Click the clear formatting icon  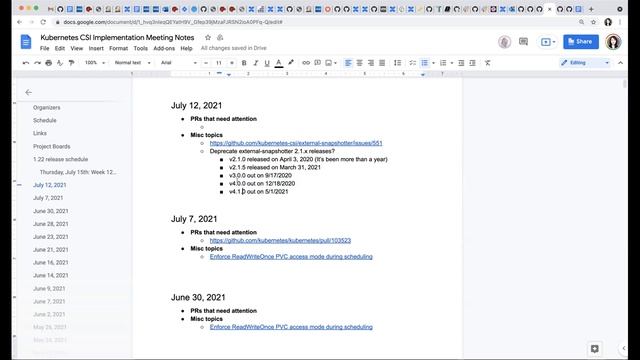coord(488,63)
